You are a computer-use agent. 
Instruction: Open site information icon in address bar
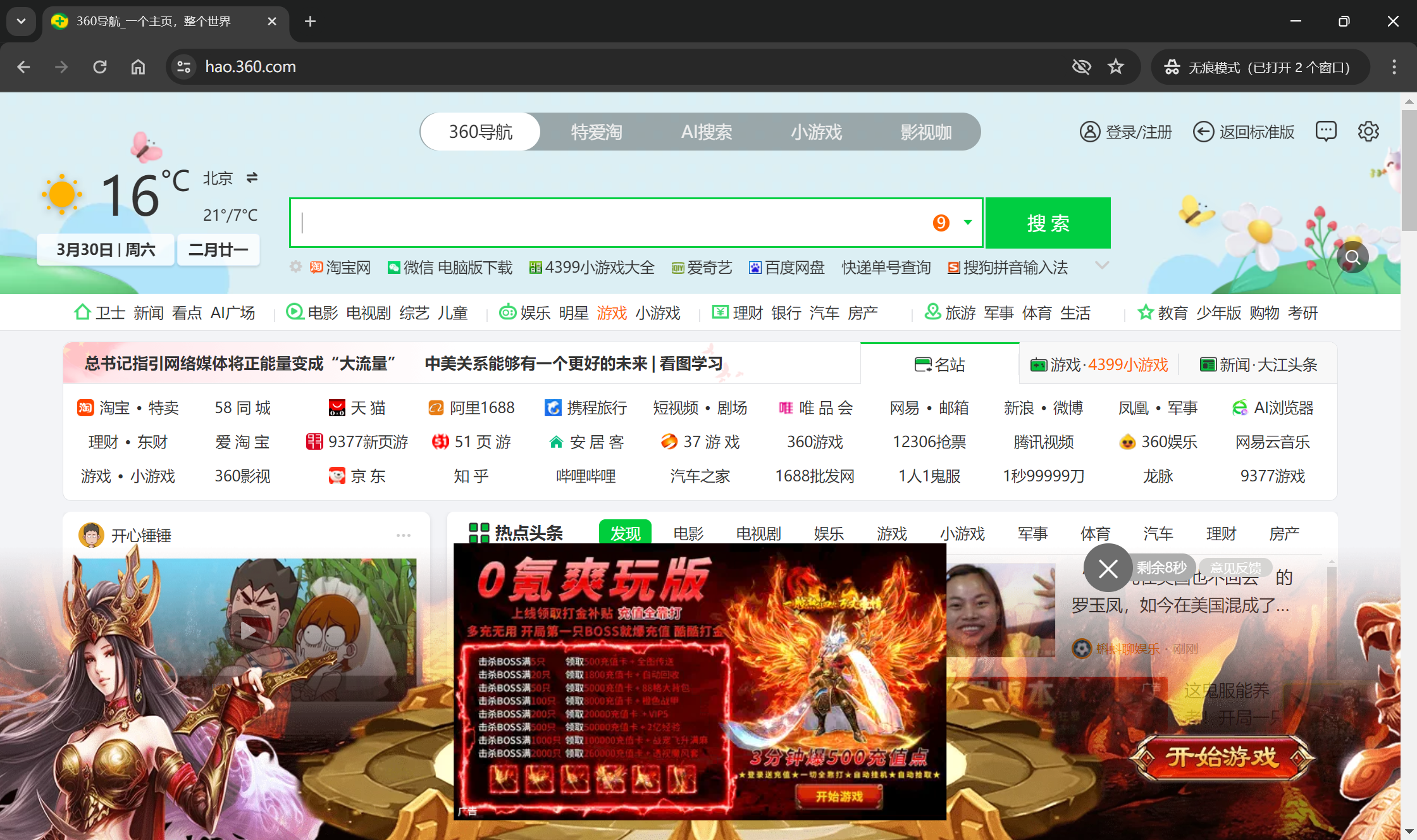(184, 67)
